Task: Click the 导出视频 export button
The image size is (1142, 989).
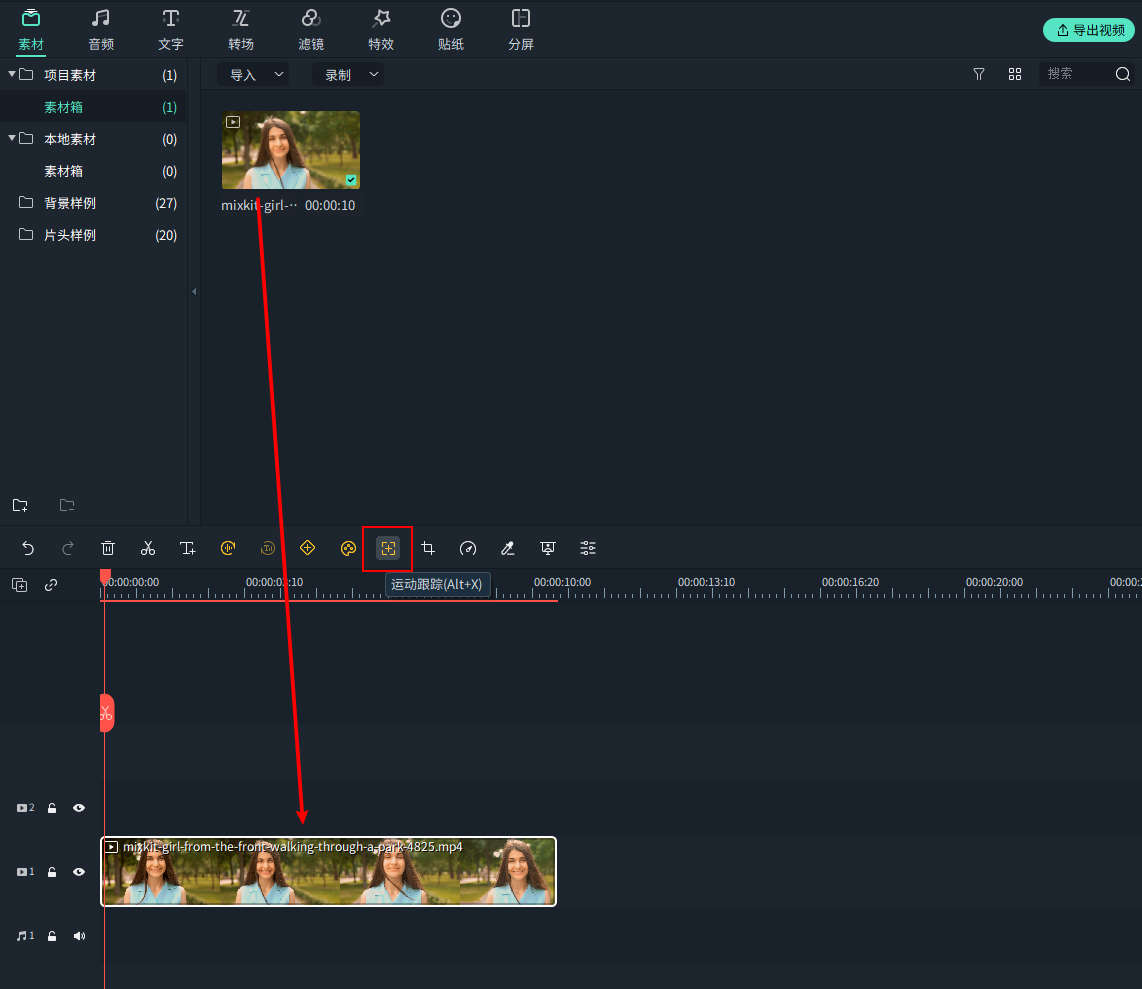Action: point(1089,30)
